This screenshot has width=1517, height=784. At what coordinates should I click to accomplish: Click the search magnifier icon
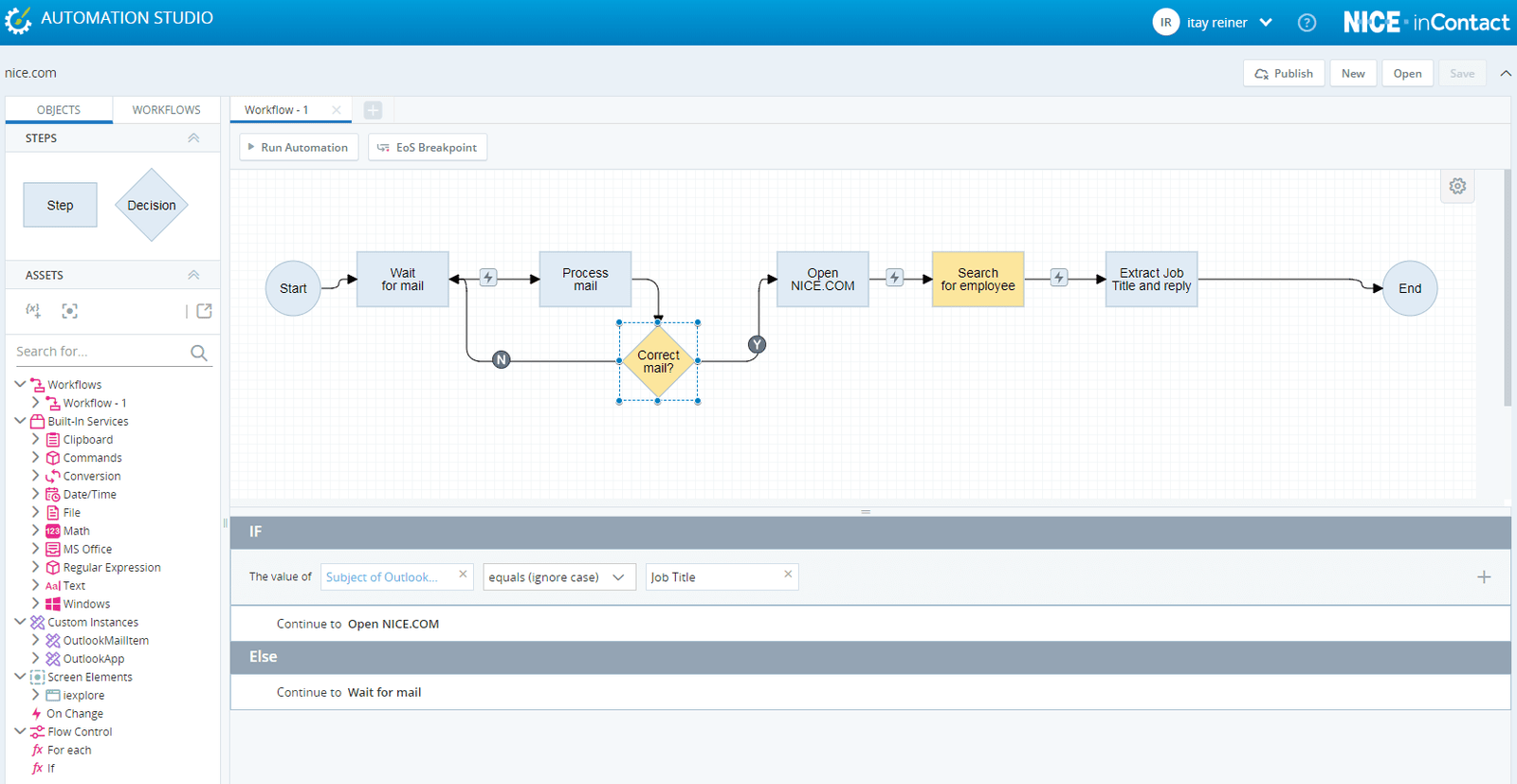click(198, 353)
